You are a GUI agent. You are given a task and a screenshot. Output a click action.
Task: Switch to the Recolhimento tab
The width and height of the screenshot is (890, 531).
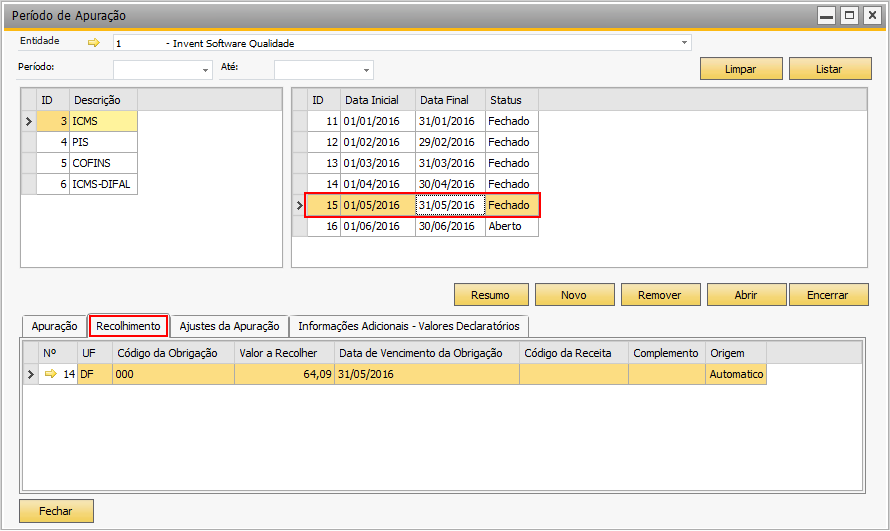(x=128, y=326)
